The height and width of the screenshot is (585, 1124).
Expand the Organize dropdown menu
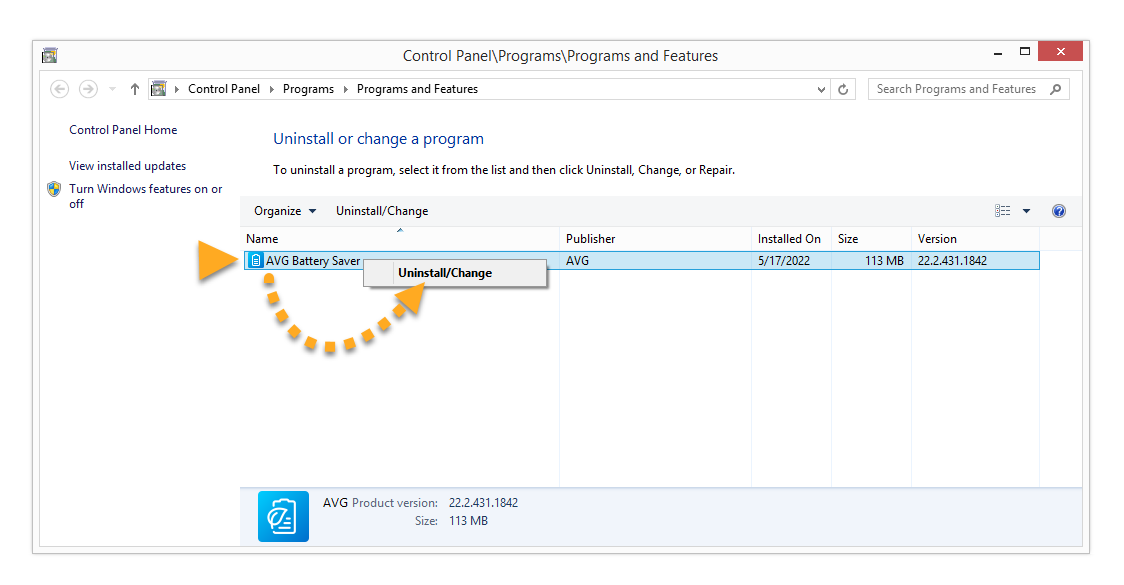click(284, 211)
